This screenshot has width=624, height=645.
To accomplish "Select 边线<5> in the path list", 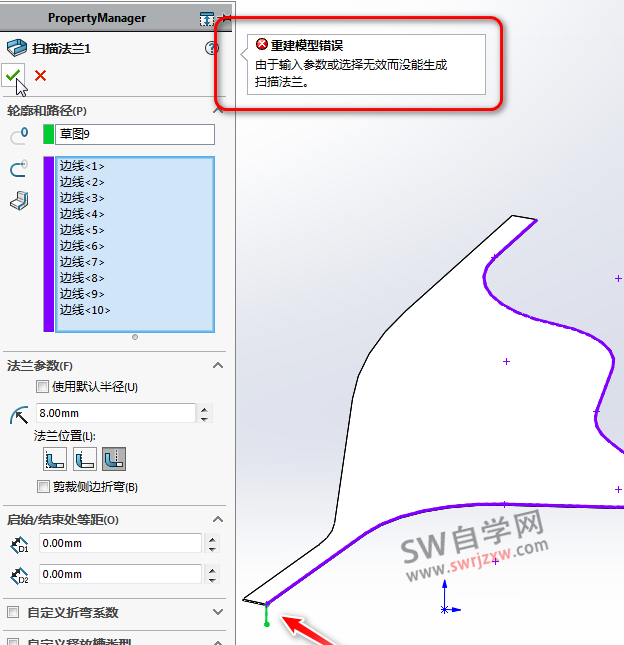I will (82, 230).
